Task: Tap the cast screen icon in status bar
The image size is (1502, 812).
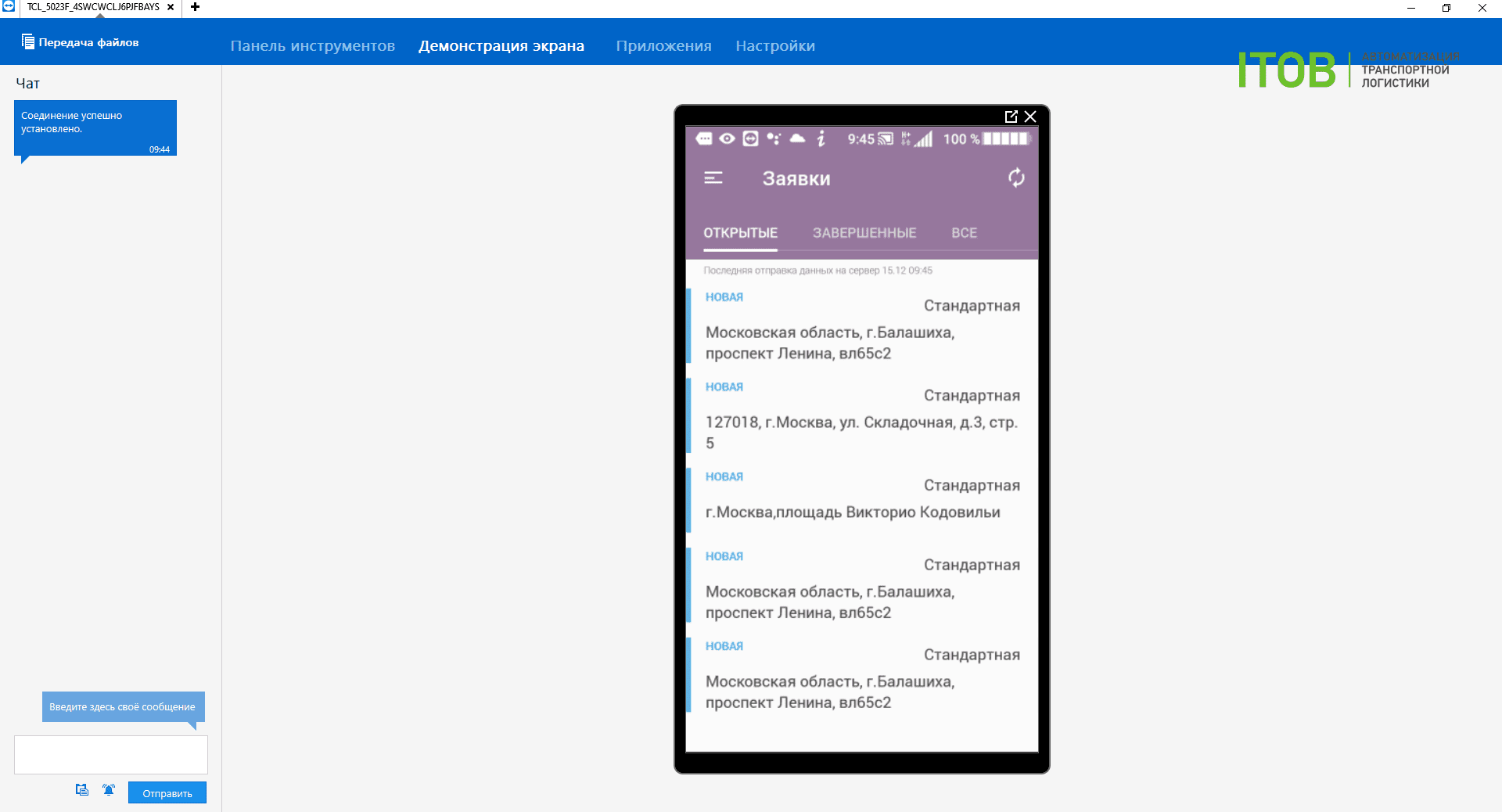Action: (886, 138)
